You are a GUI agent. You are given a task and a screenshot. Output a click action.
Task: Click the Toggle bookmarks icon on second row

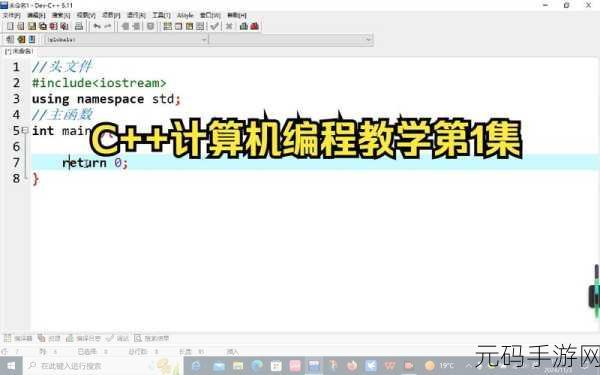[x=32, y=39]
